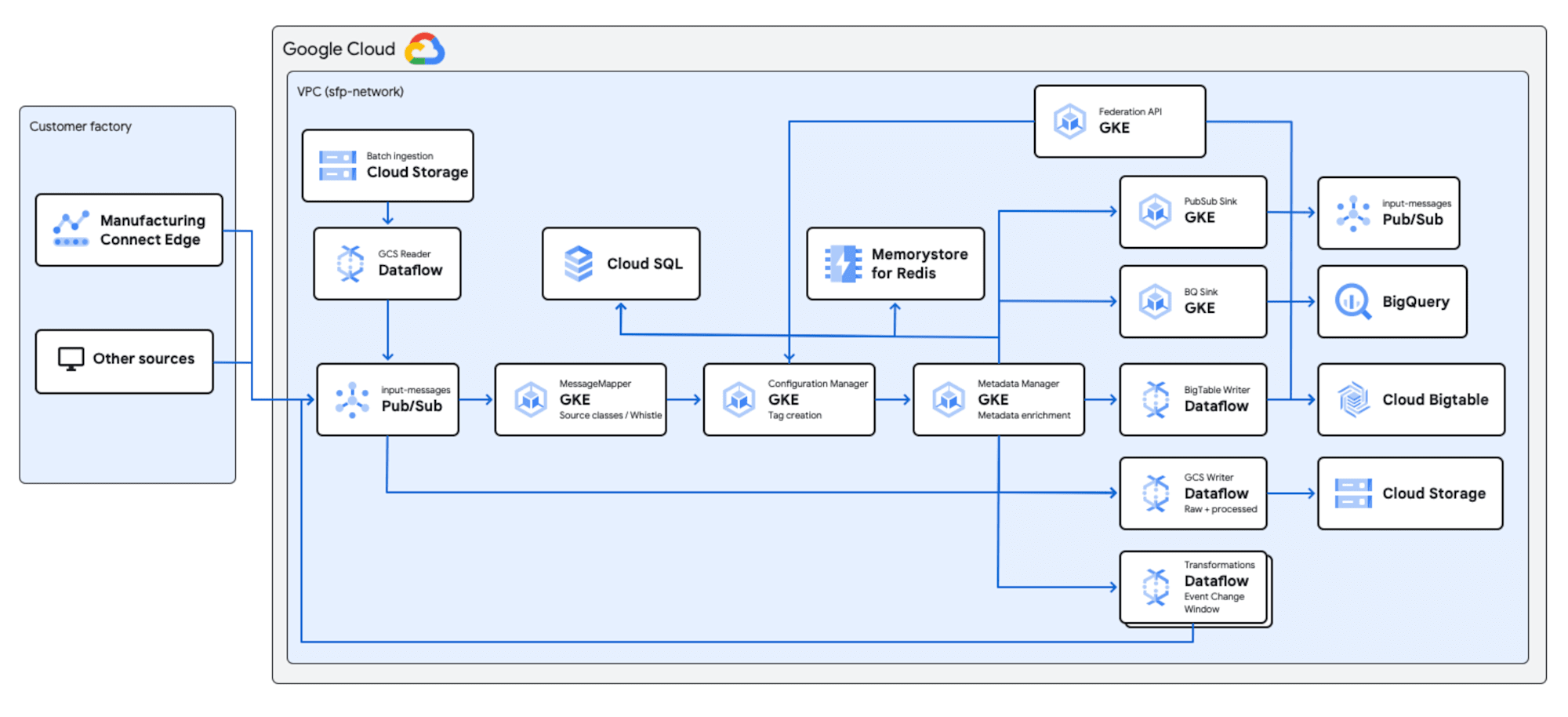1568x717 pixels.
Task: Click the Transformations Dataflow icon
Action: (x=1156, y=588)
